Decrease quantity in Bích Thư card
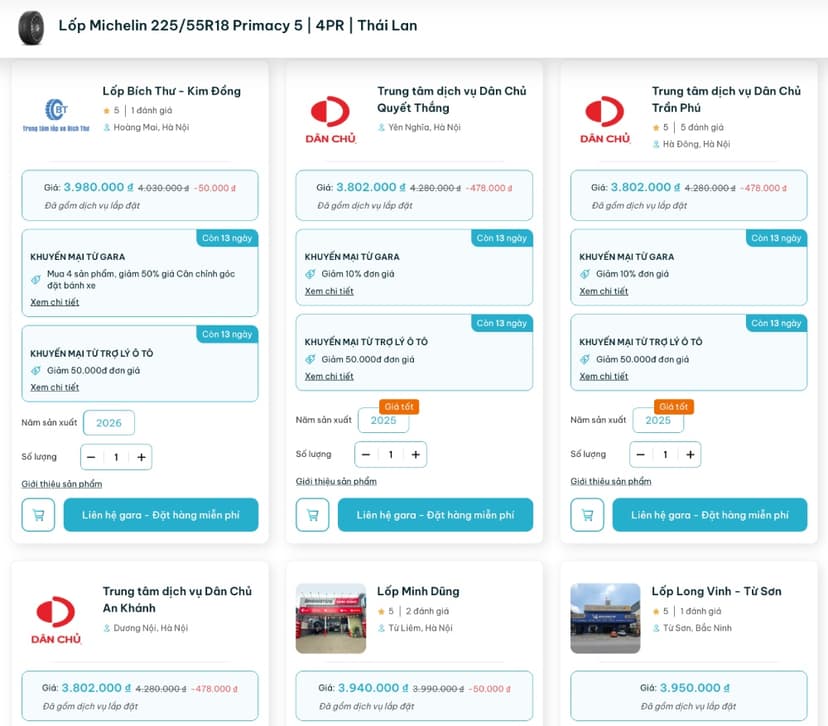 91,457
